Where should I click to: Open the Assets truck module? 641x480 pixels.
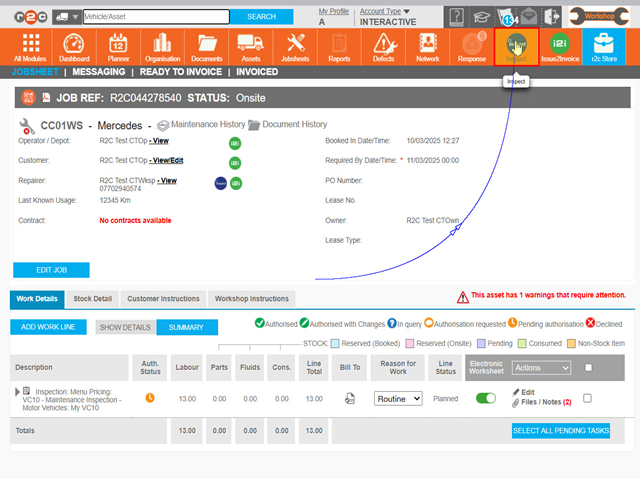click(251, 47)
